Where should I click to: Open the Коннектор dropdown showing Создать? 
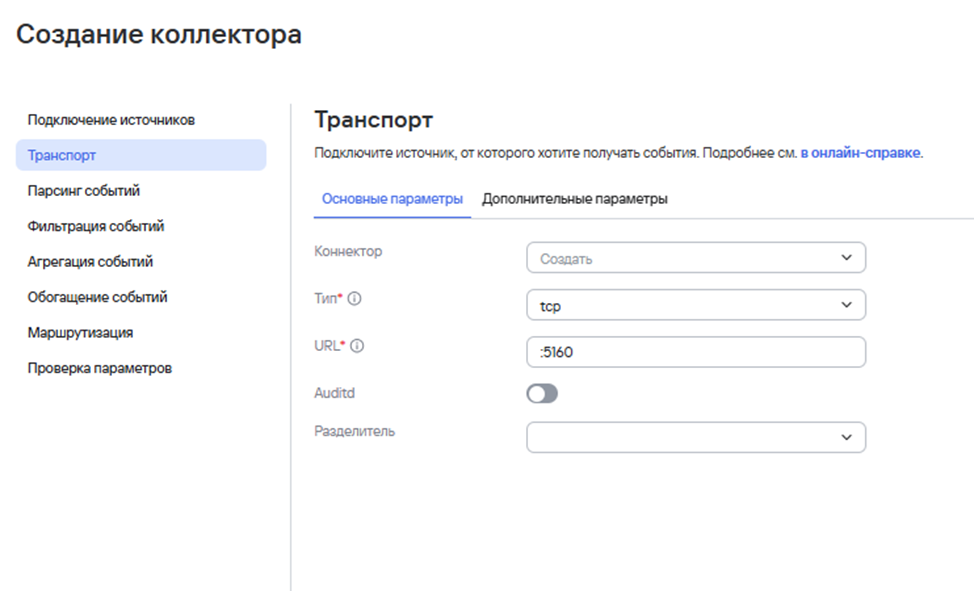[x=695, y=257]
